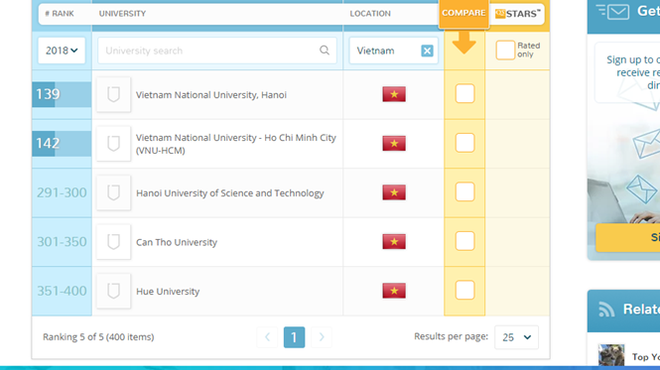Open the 2018 year dropdown
Screen dimensions: 660x370
tap(61, 51)
